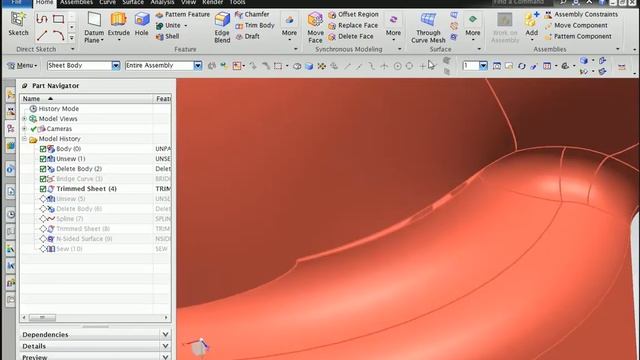Open the Analysis ribbon tab
The image size is (640, 360).
point(162,2)
